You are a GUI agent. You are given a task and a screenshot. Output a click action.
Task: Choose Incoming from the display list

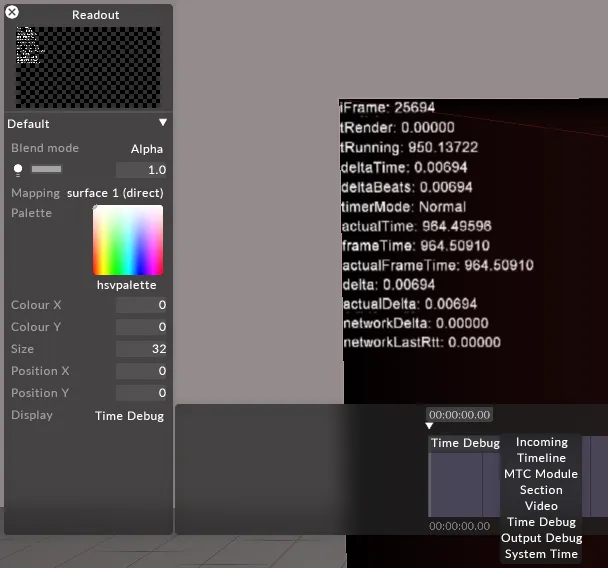(x=541, y=442)
